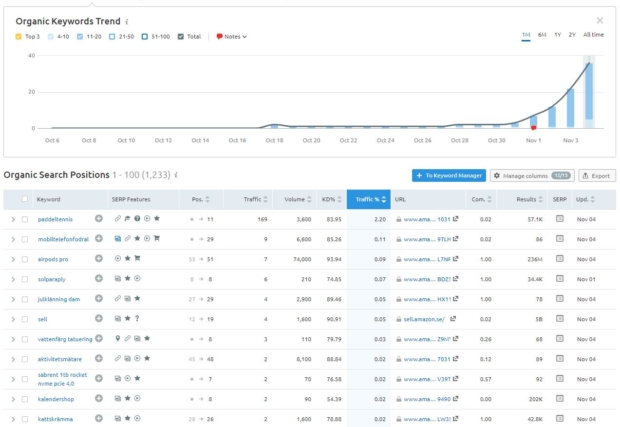This screenshot has height=427, width=620.
Task: Check the paddeltennis row checkbox
Action: (x=25, y=219)
